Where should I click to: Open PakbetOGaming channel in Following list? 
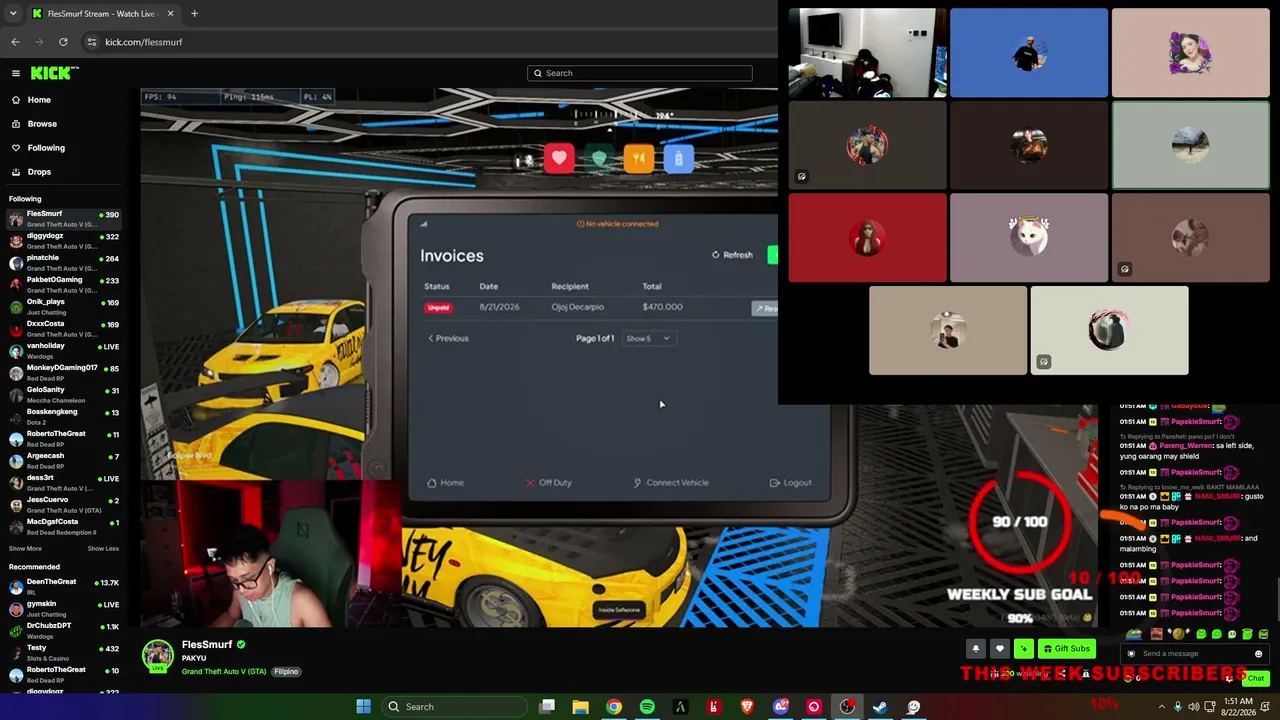tap(62, 284)
